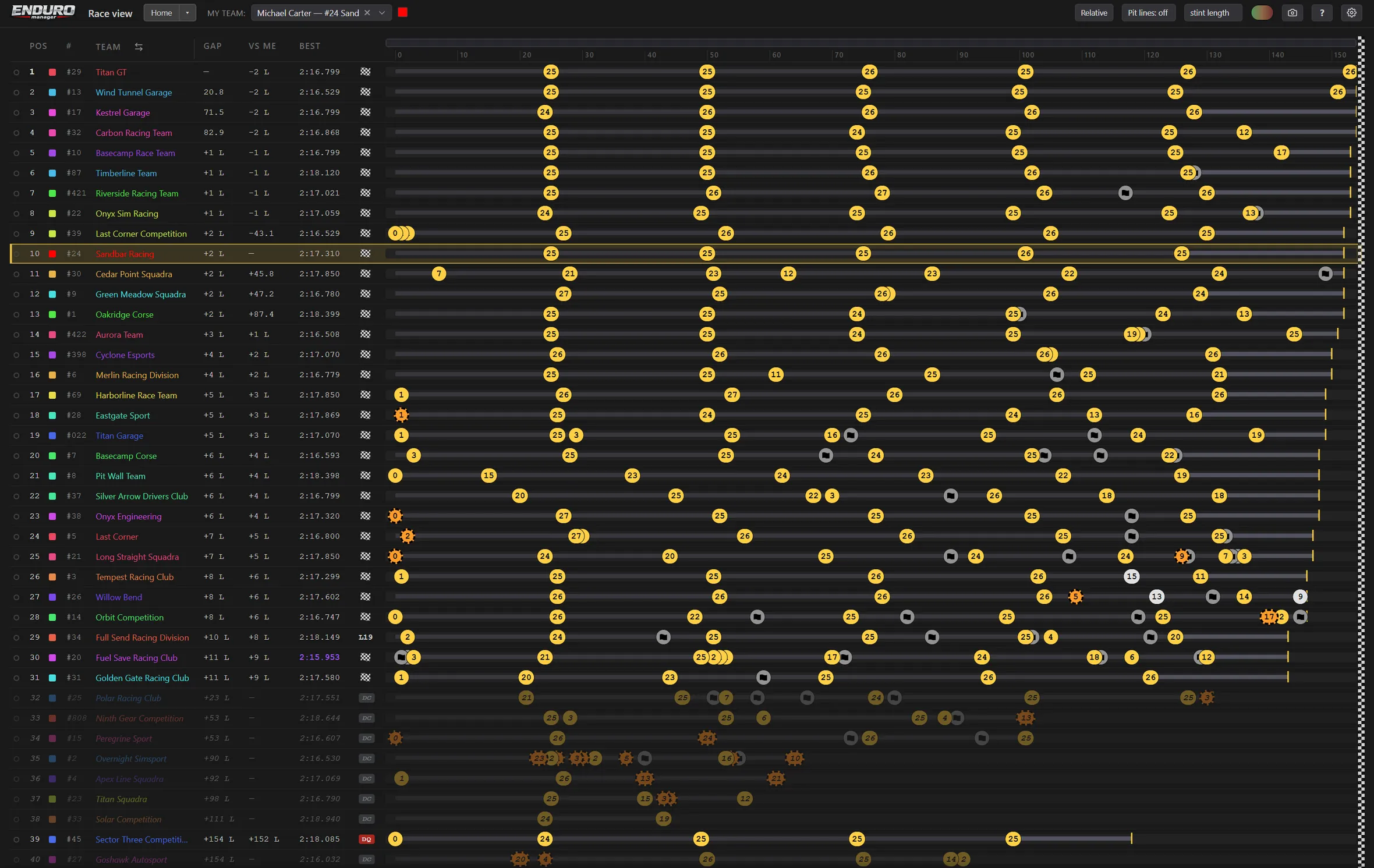Toggle the Pit lines: off button
The image size is (1374, 868).
pos(1148,13)
